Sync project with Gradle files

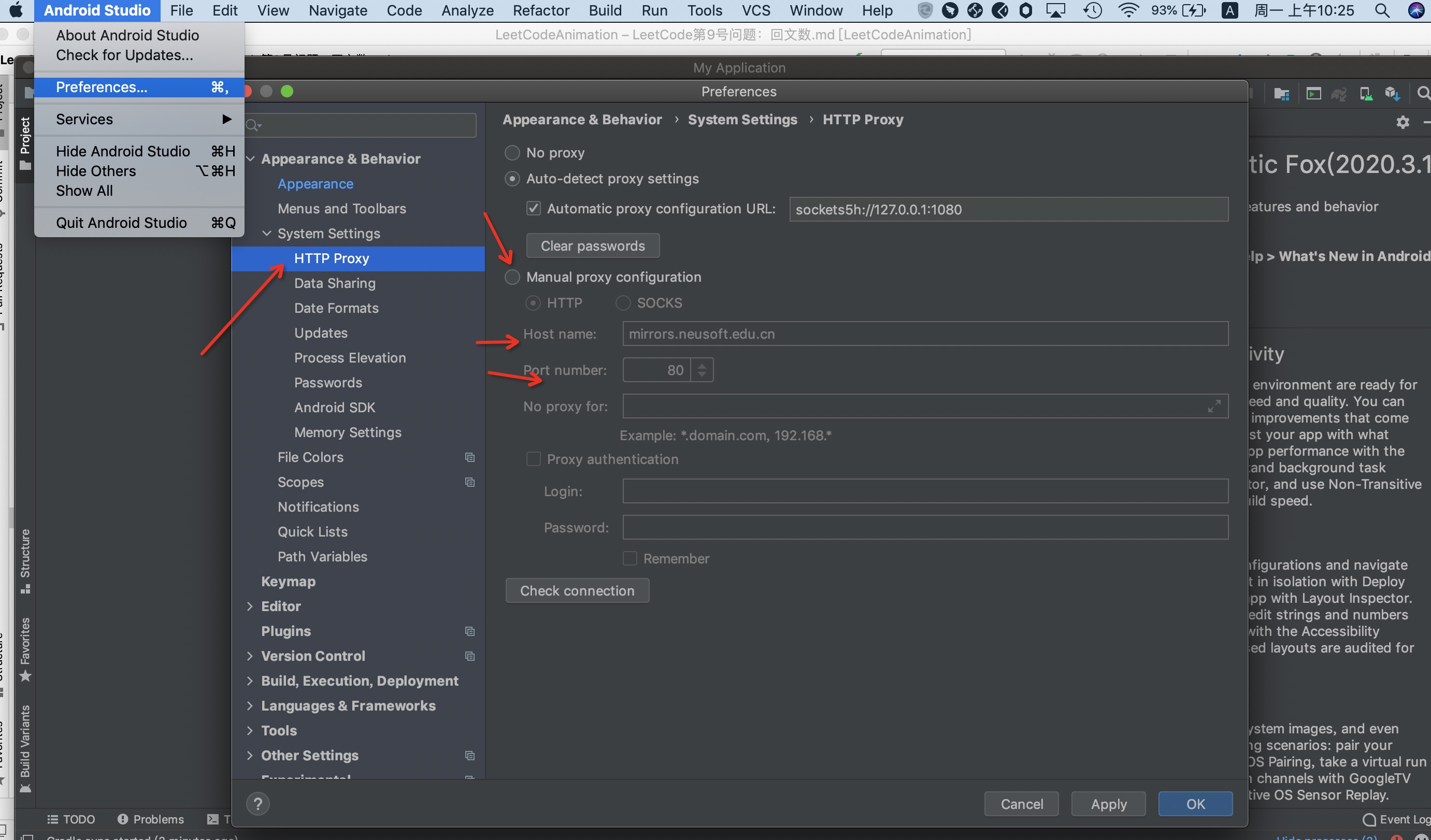click(1338, 93)
